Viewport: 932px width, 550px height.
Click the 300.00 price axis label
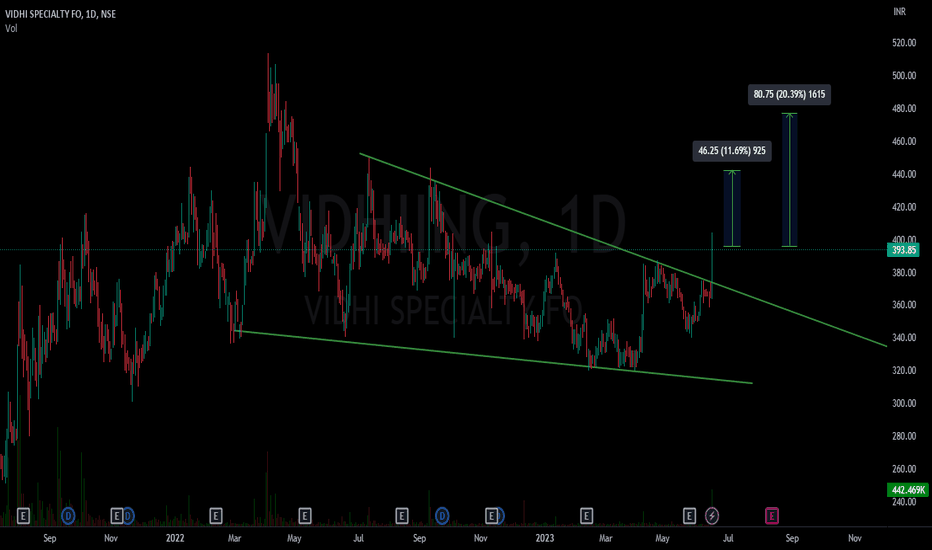click(904, 403)
